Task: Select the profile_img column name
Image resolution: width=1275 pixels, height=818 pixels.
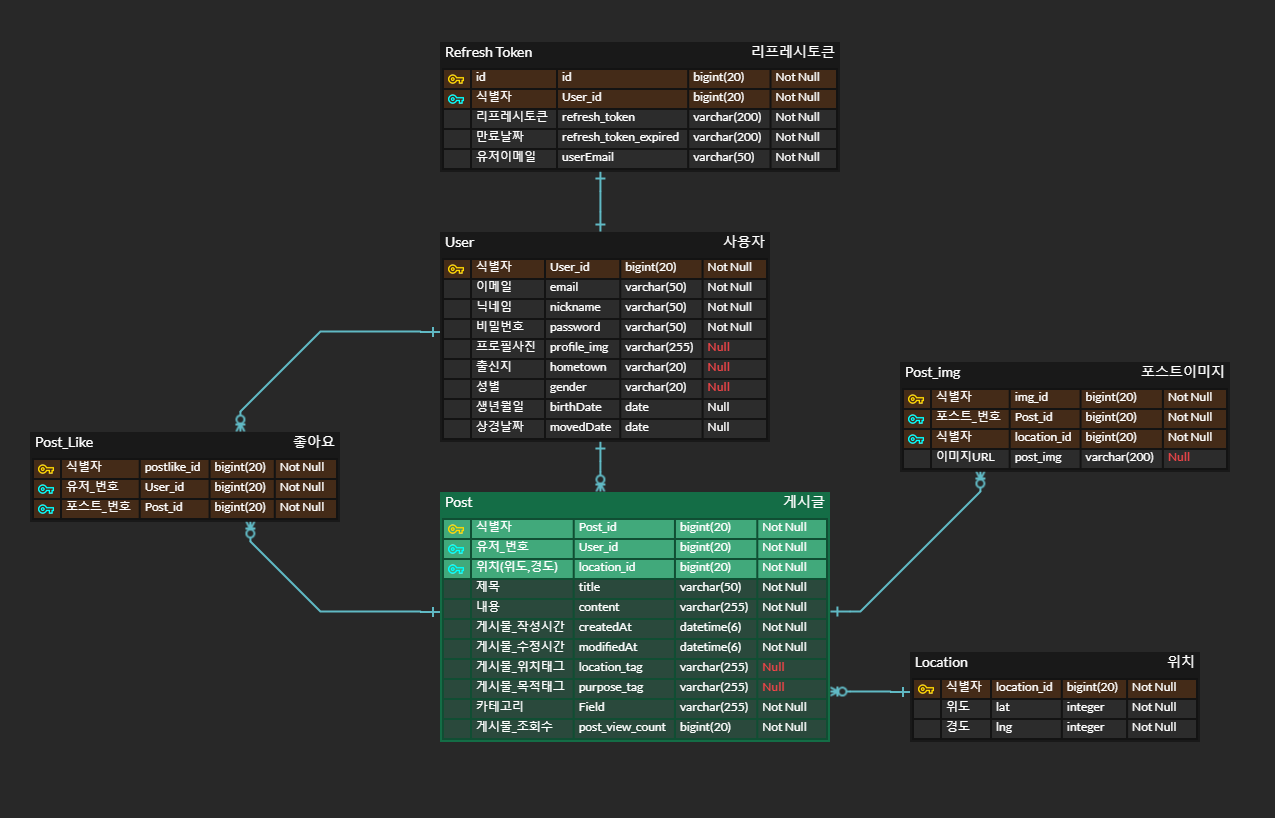Action: [579, 347]
